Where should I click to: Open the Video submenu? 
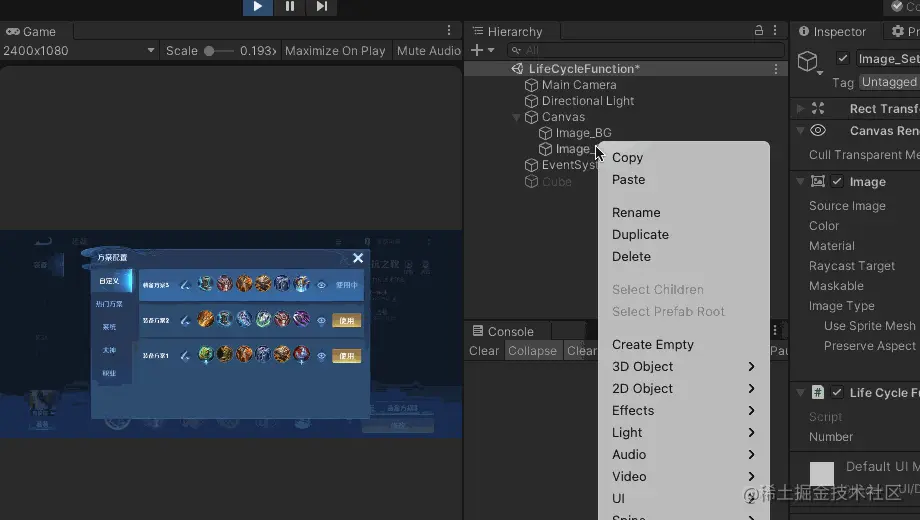point(684,477)
